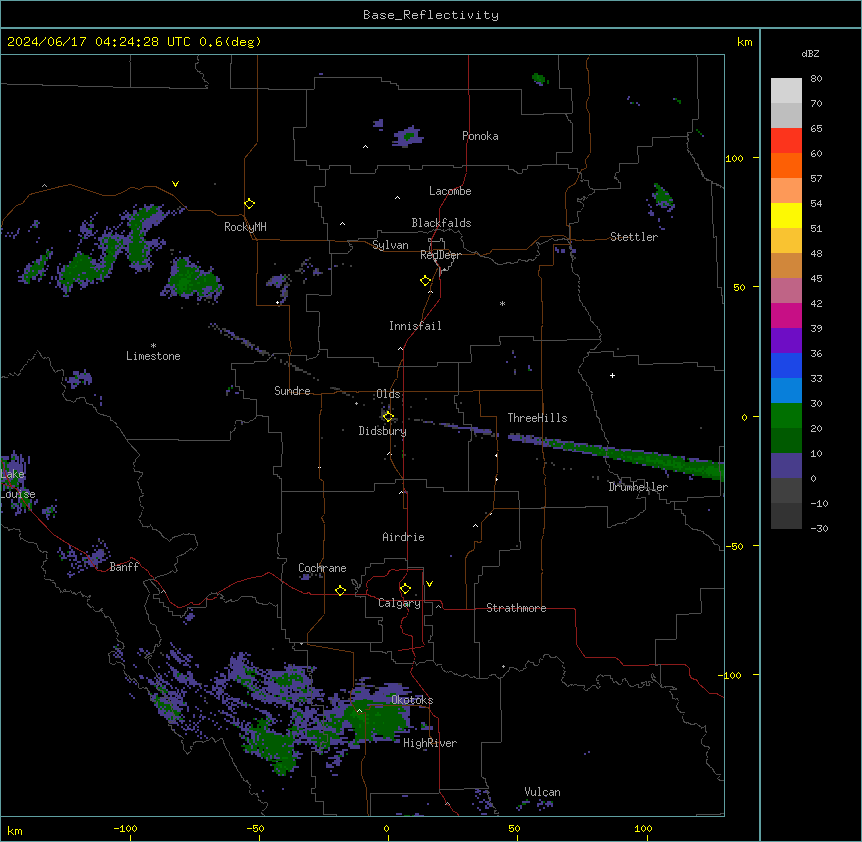The width and height of the screenshot is (862, 842).
Task: Click the yellow diamond marker above RockyMH
Action: coord(250,204)
